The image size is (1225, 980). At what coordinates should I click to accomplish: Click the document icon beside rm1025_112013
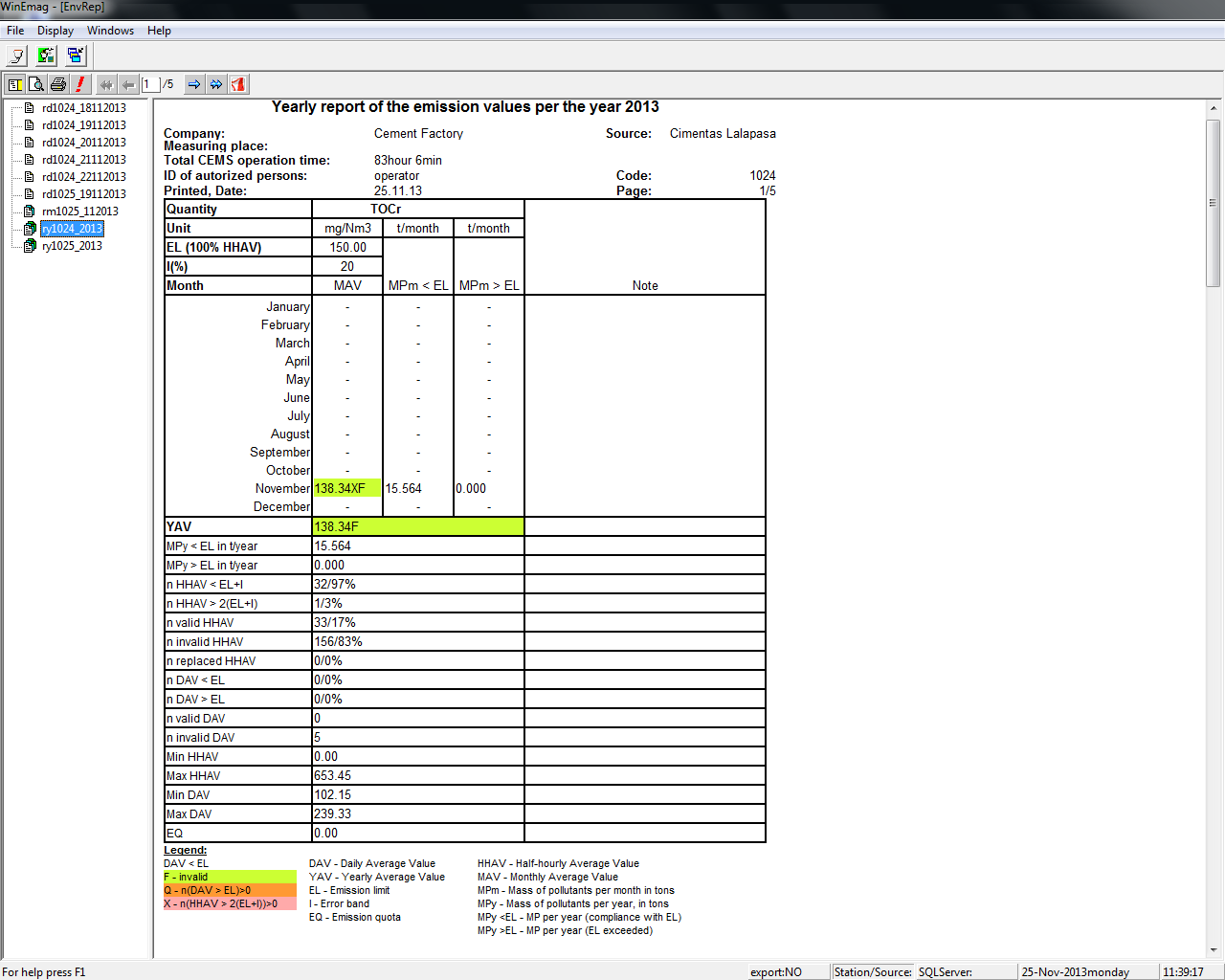30,212
